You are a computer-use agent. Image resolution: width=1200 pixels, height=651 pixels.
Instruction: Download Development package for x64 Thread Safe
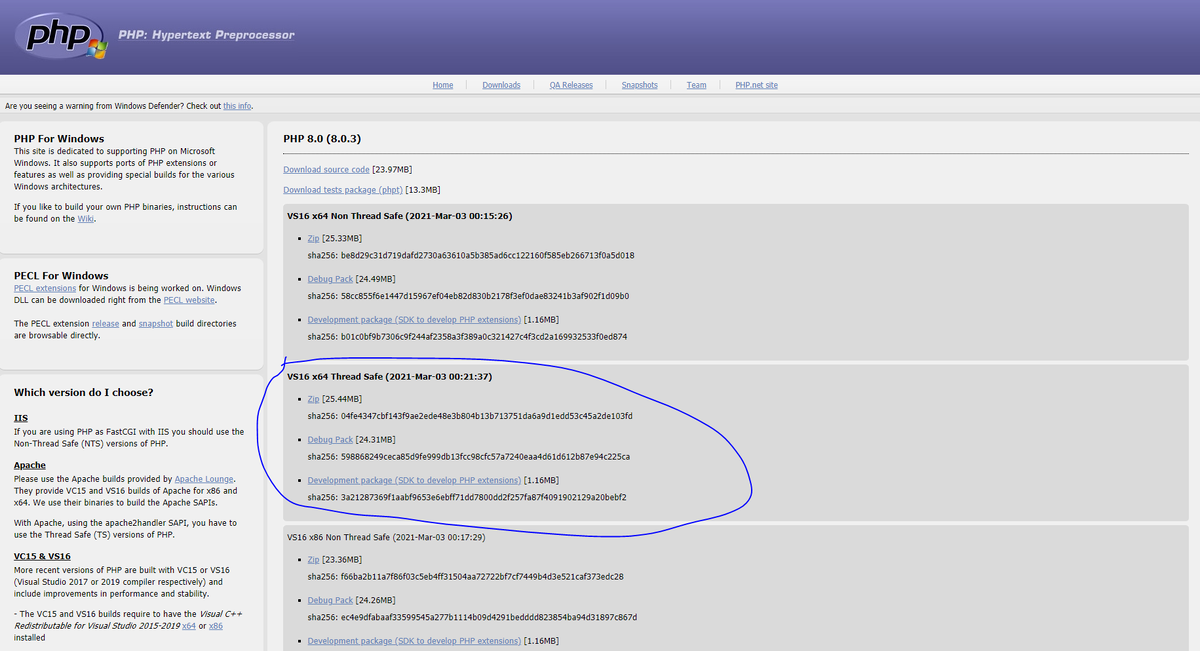414,481
